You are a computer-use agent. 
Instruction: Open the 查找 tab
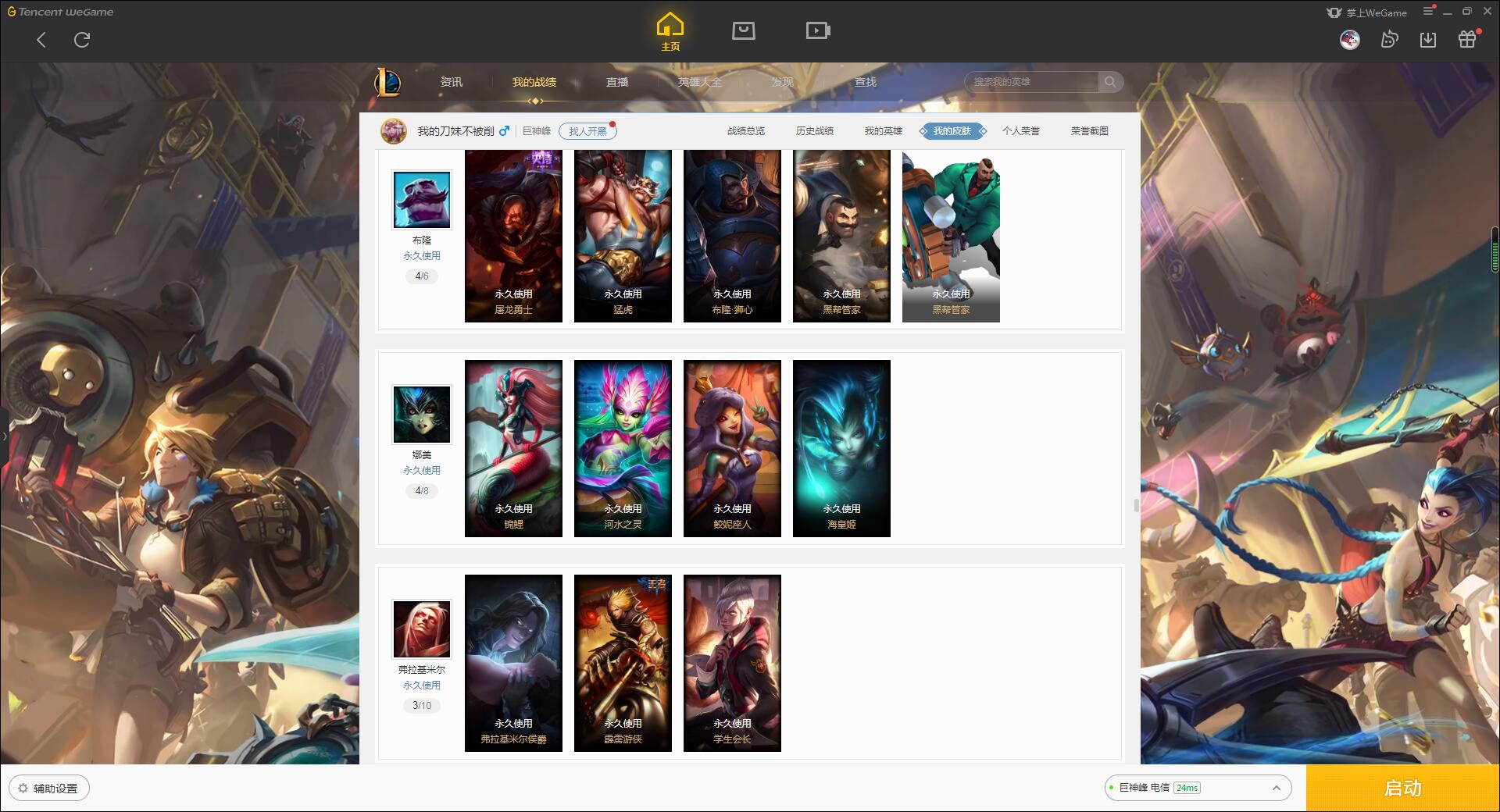tap(866, 82)
